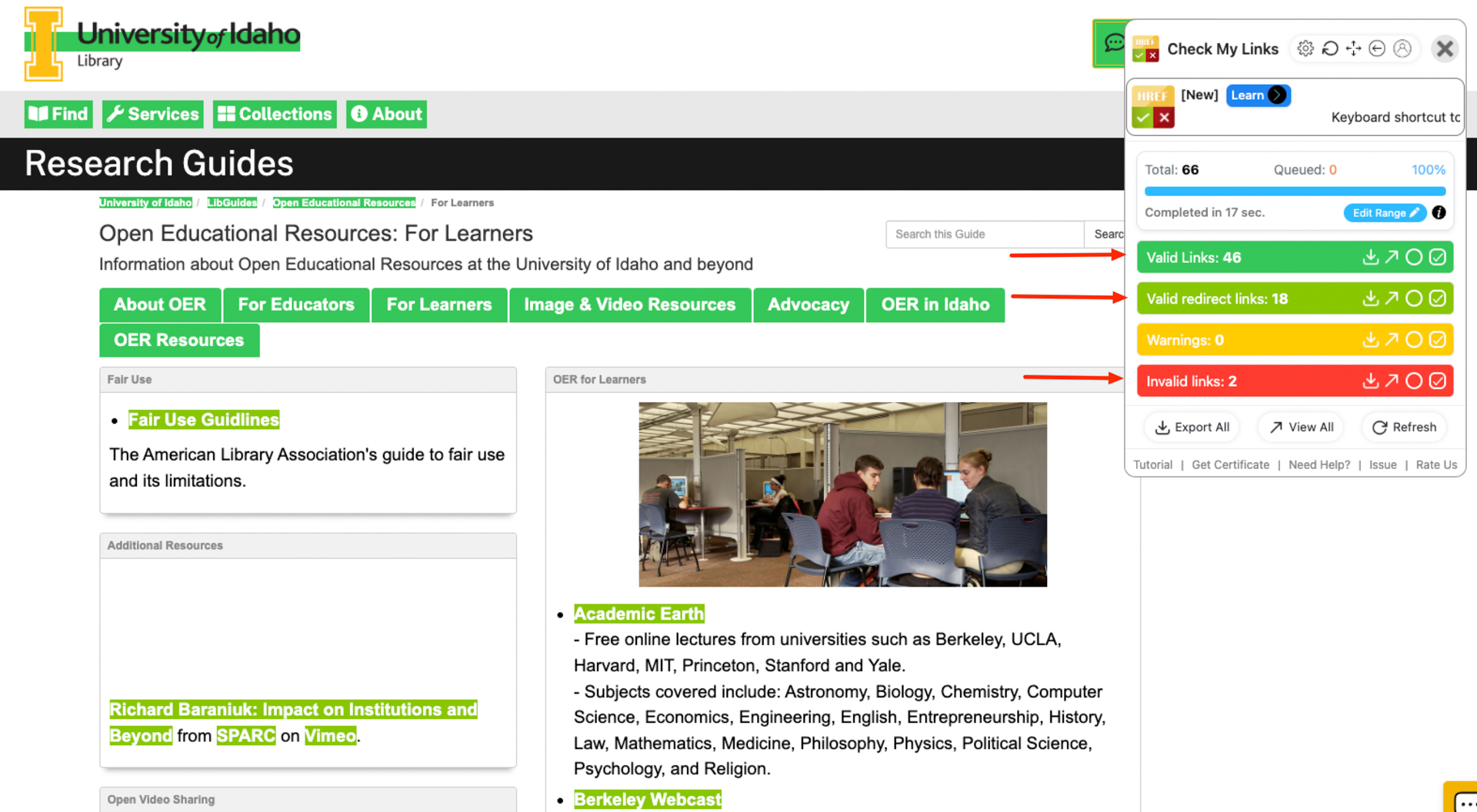Click the Search this Guide field
1477x812 pixels.
[x=984, y=235]
